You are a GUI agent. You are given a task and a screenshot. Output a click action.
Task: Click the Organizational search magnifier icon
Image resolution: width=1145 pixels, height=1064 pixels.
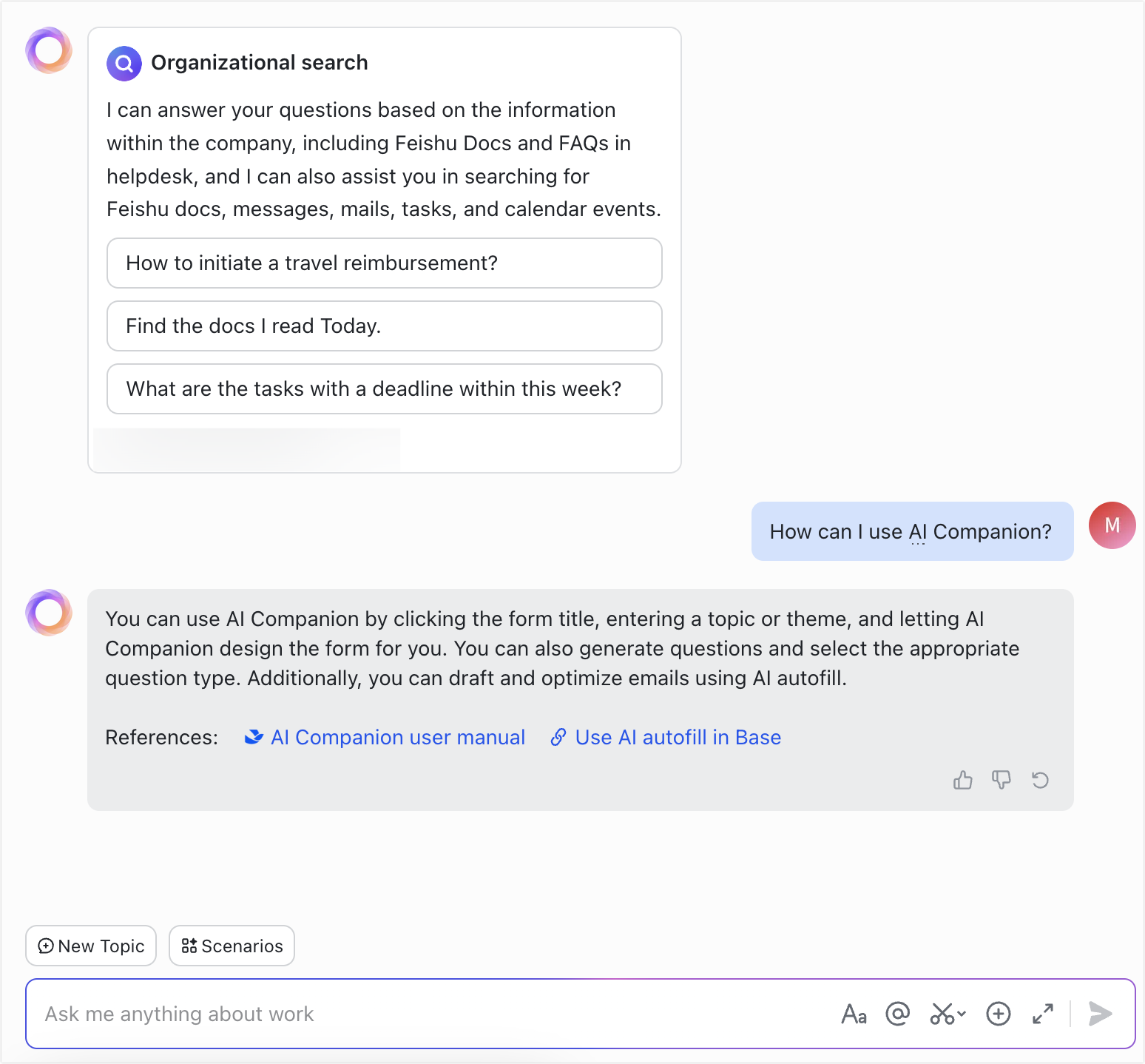click(x=124, y=64)
